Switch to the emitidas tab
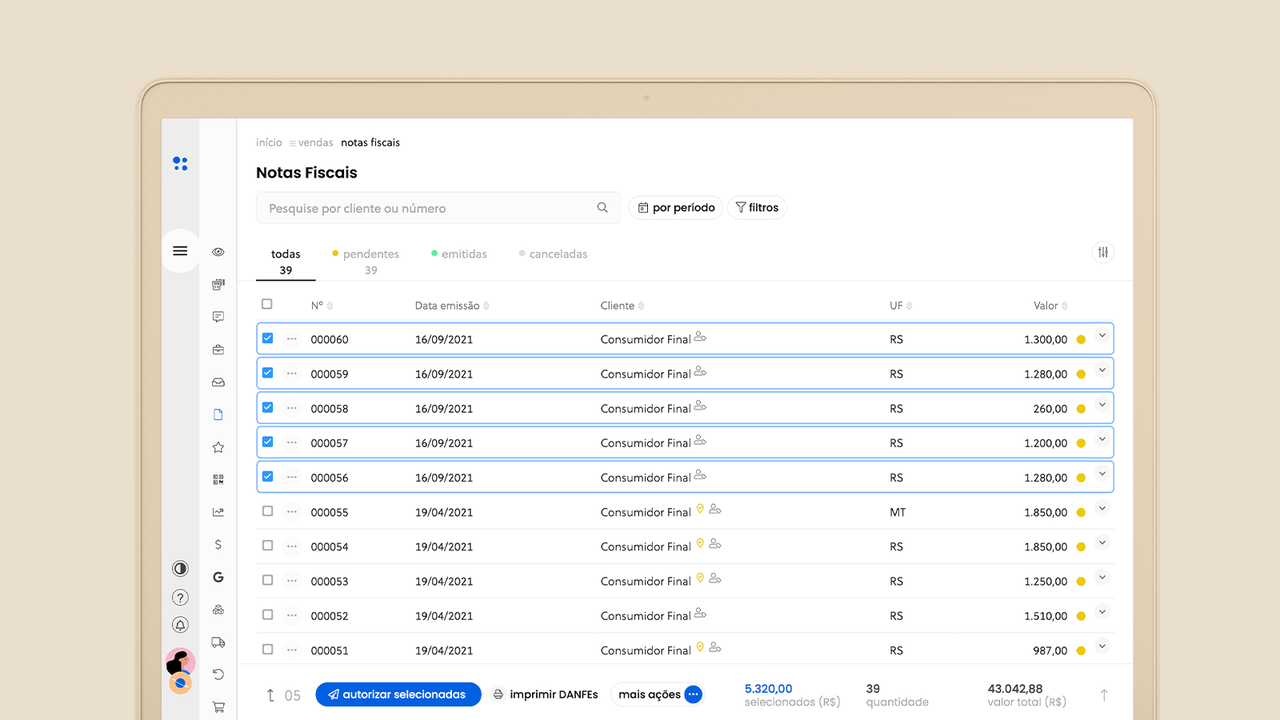 point(459,254)
